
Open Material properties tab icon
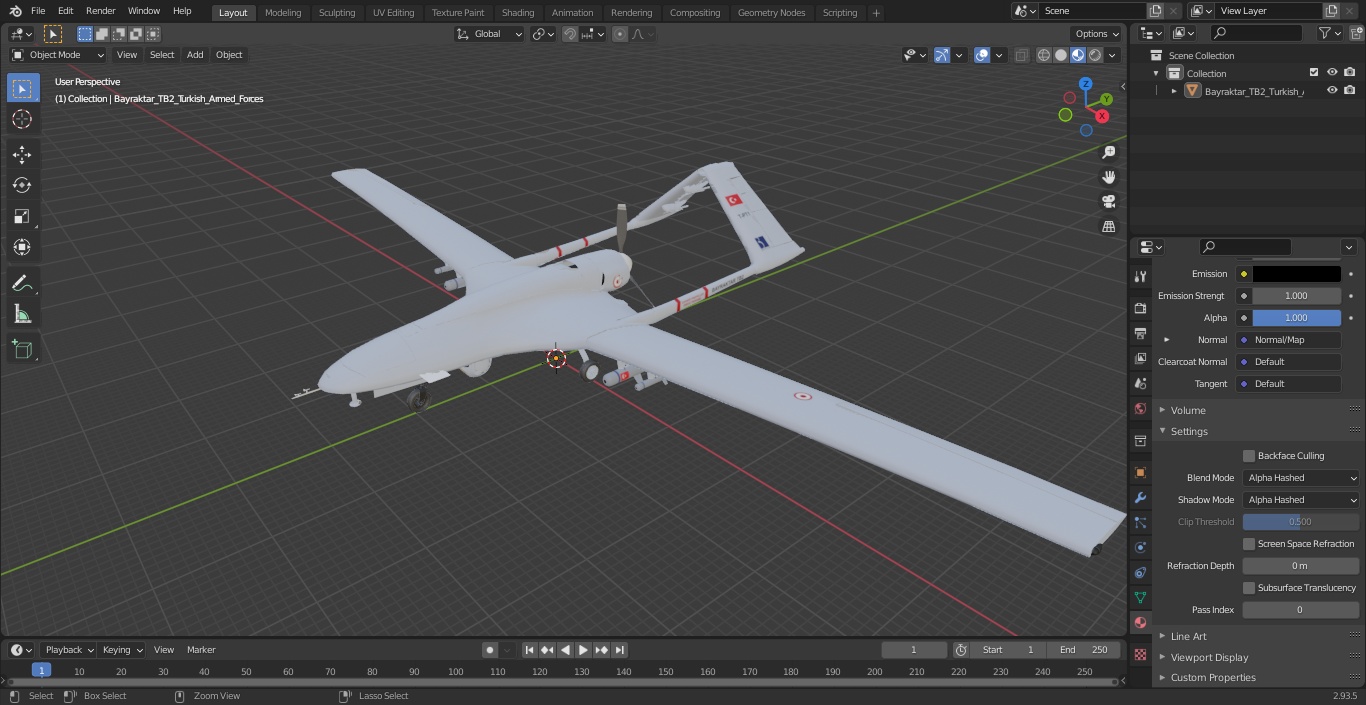click(1140, 622)
